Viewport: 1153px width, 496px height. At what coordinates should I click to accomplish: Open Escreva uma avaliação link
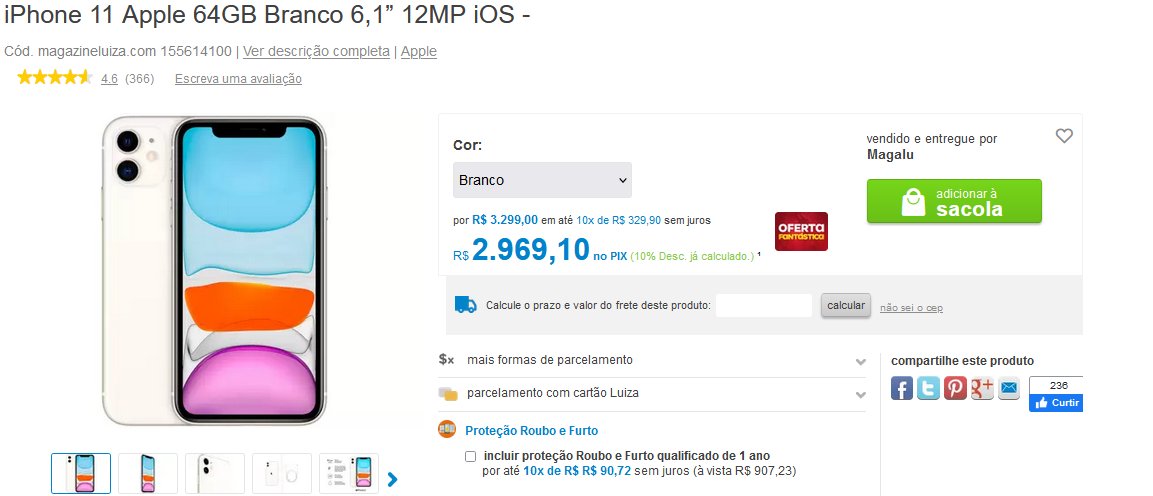[238, 79]
